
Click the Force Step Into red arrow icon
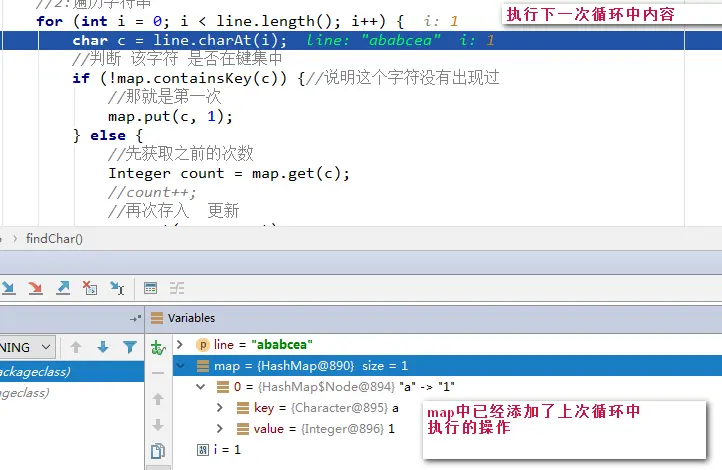[x=35, y=289]
